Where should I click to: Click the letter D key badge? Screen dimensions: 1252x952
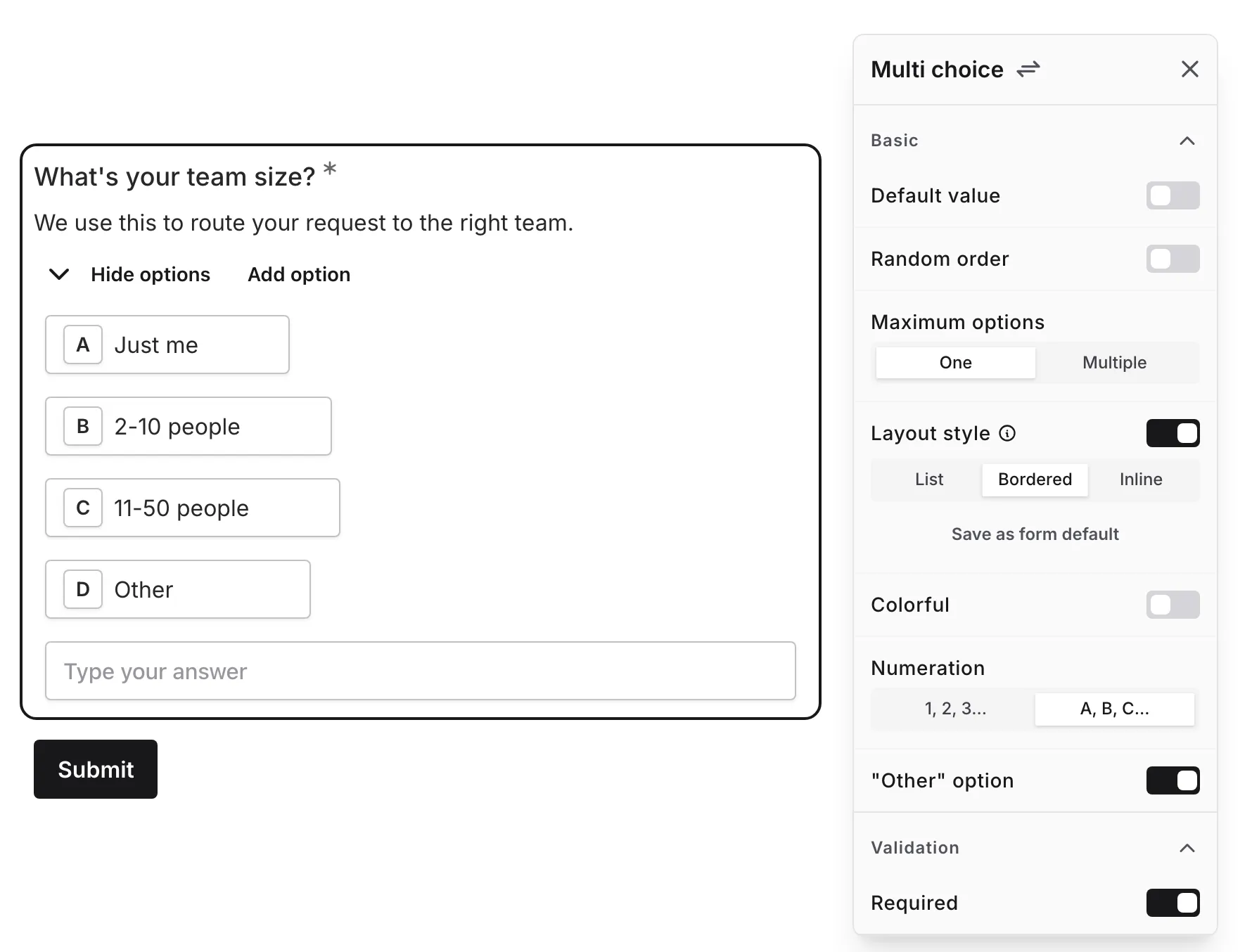[83, 589]
